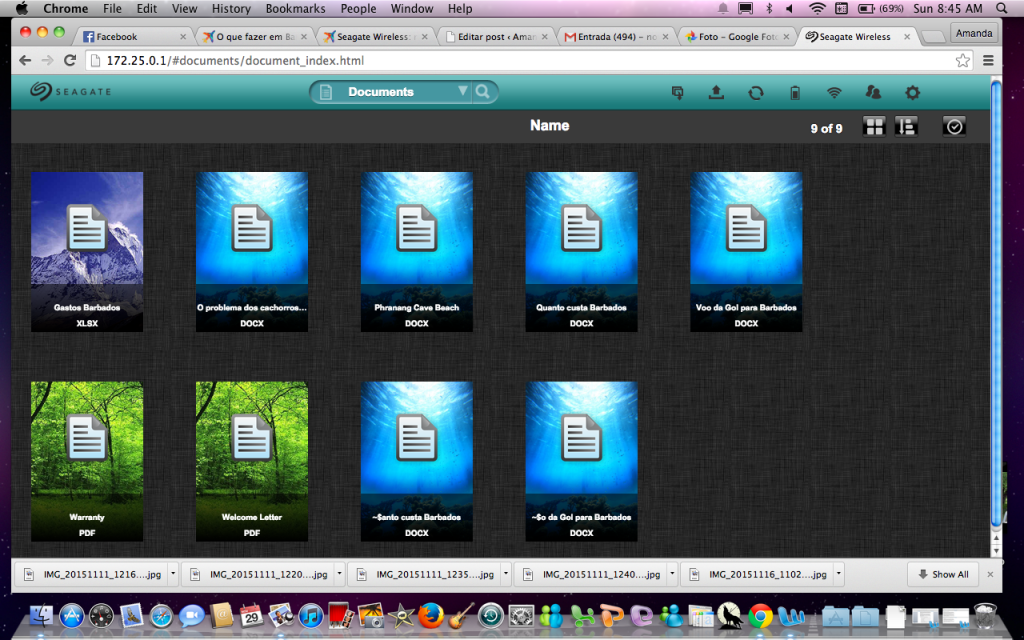This screenshot has width=1024, height=640.
Task: Switch to the Editar post tab
Action: click(x=496, y=37)
